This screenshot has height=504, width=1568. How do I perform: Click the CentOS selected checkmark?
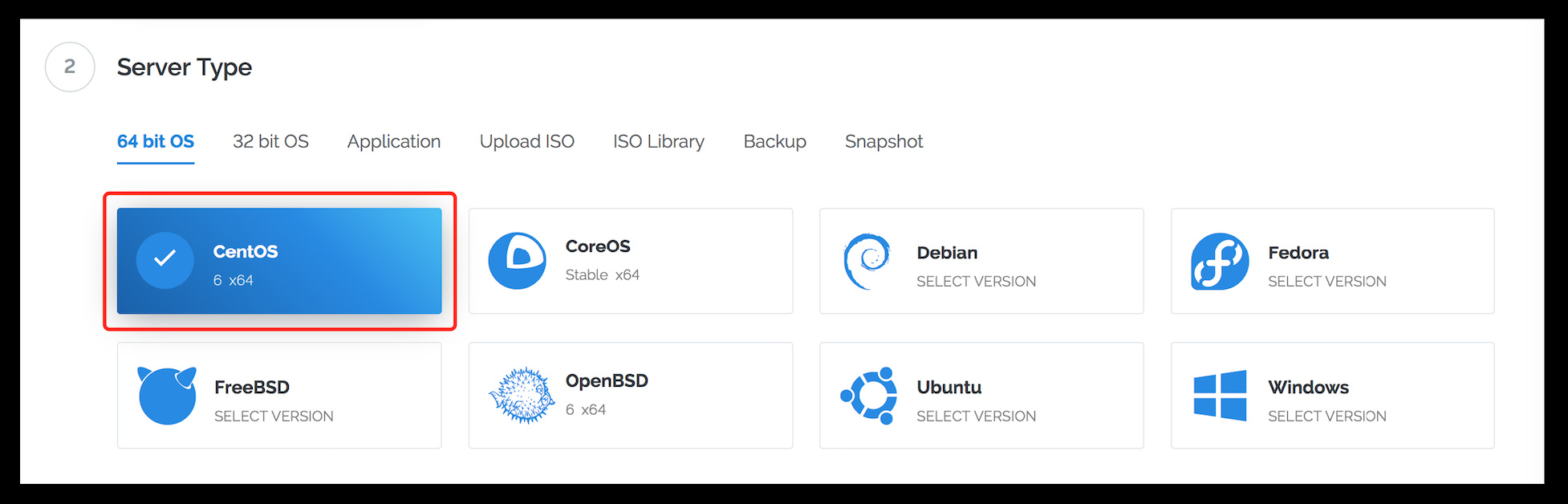[x=165, y=259]
